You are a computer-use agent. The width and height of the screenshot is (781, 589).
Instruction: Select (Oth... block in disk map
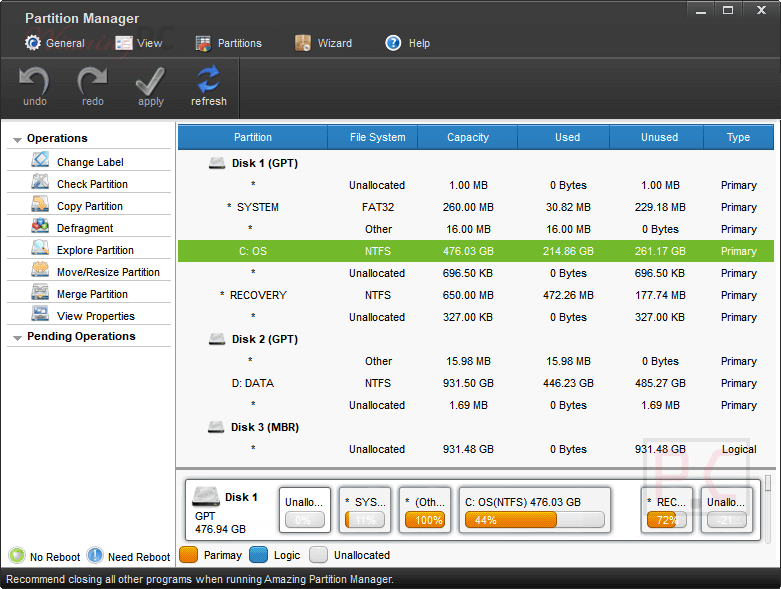click(x=425, y=510)
